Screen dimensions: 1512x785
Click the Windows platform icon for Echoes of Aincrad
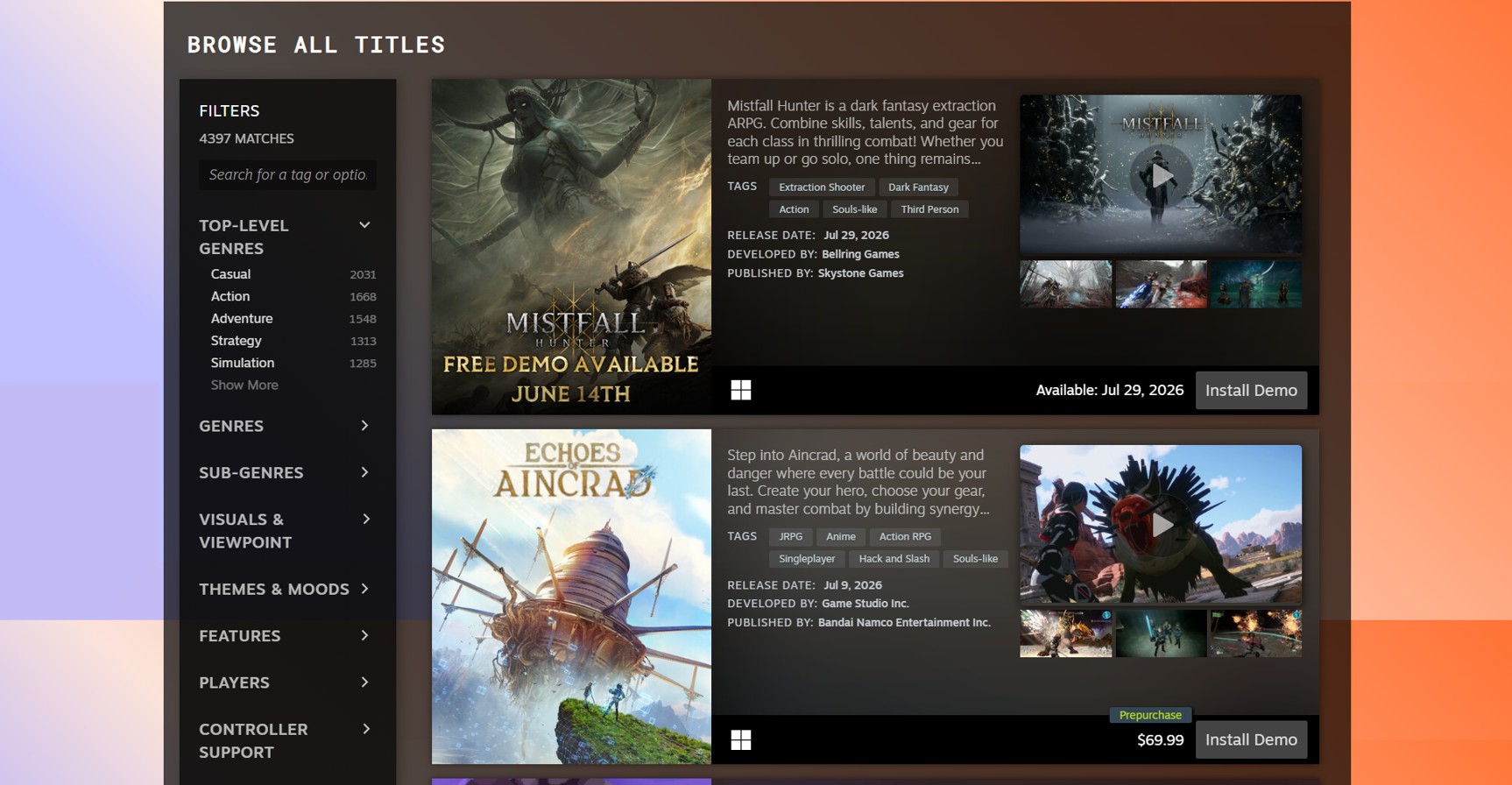[741, 740]
